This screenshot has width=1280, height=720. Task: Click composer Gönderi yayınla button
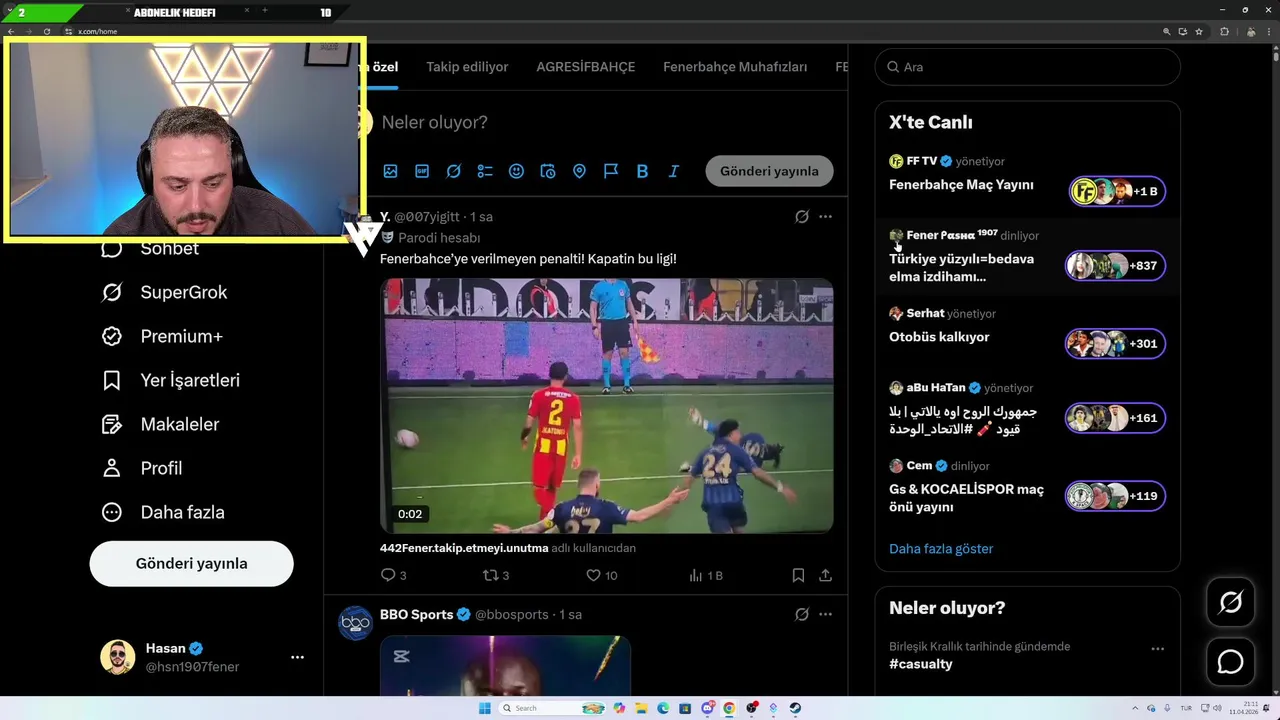point(769,171)
